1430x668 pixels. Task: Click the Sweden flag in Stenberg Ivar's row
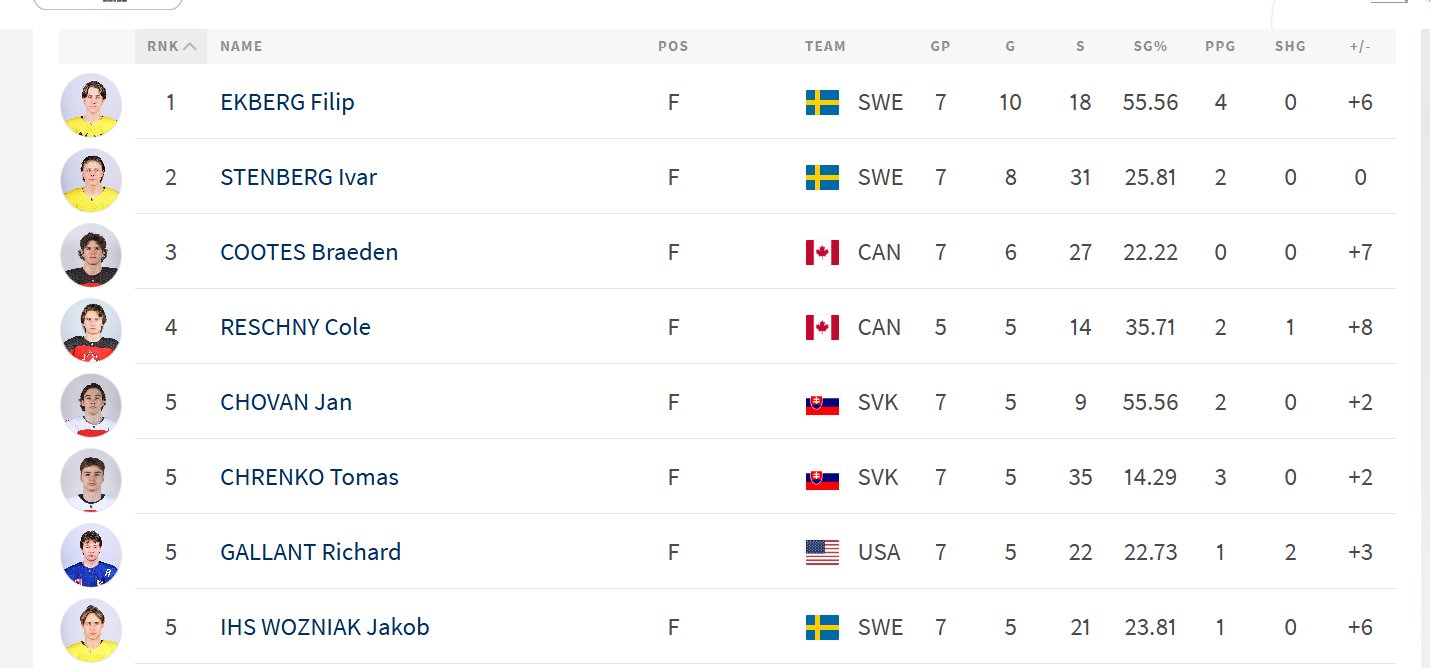(822, 177)
